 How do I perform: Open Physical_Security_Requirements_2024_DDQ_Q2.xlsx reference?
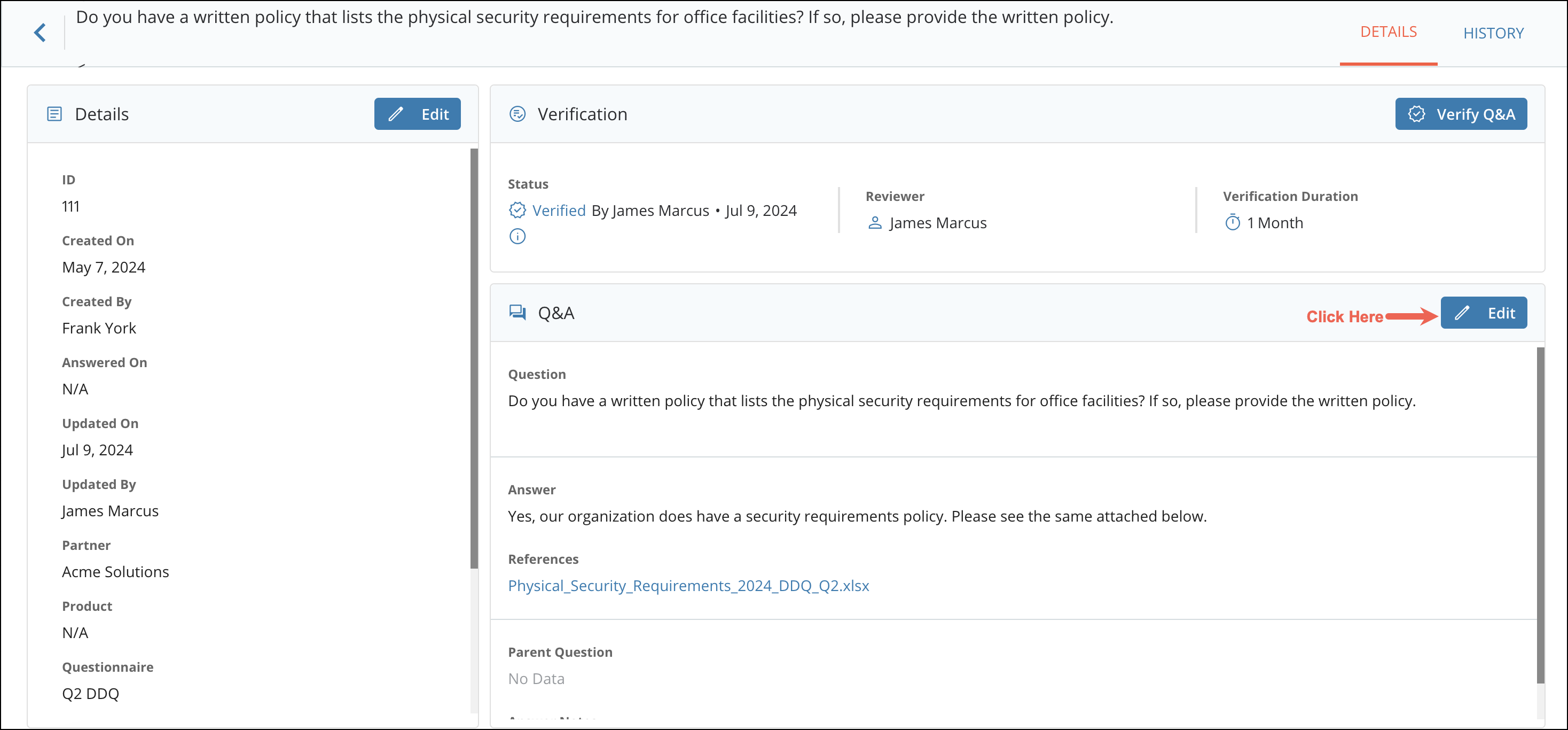click(x=688, y=585)
